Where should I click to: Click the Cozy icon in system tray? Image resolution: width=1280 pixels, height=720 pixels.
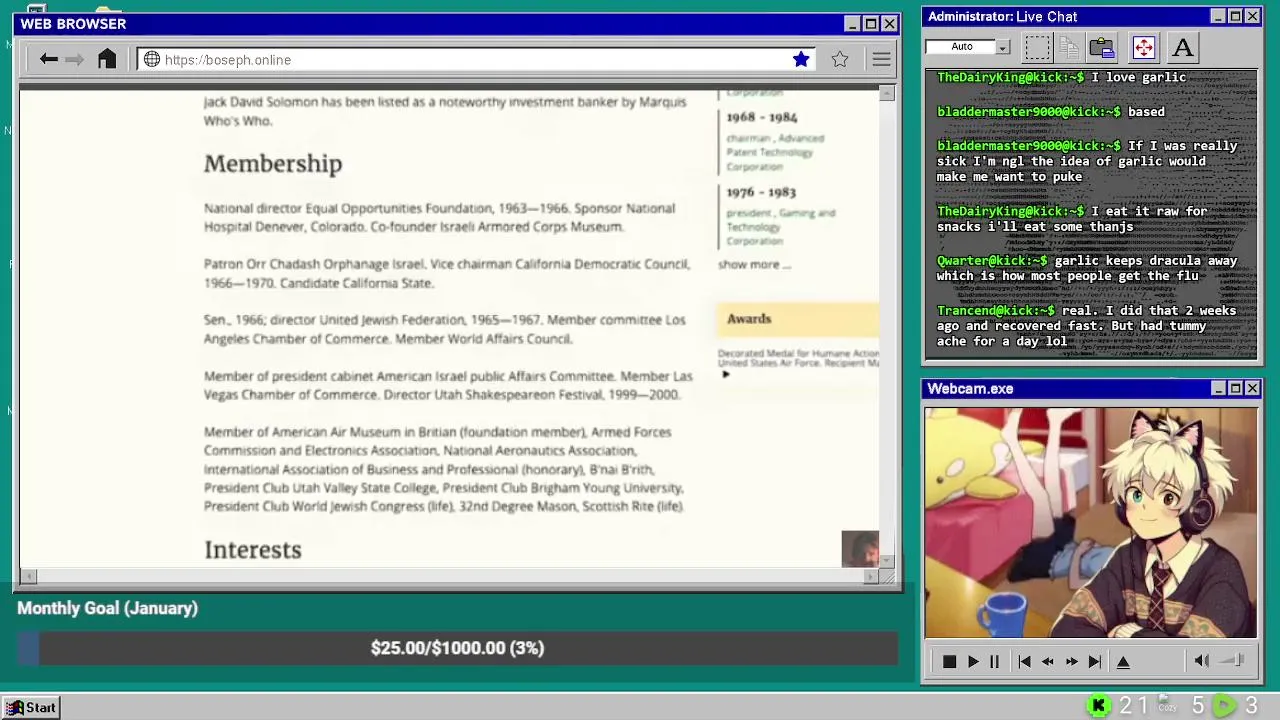click(1167, 704)
